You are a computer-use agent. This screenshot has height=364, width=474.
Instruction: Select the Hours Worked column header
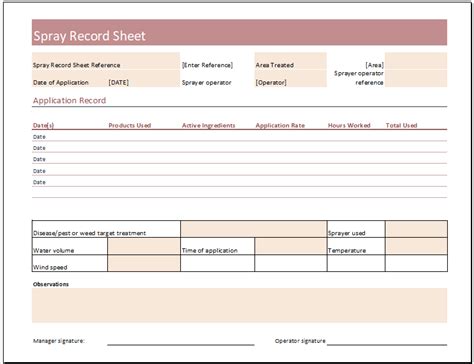click(349, 125)
